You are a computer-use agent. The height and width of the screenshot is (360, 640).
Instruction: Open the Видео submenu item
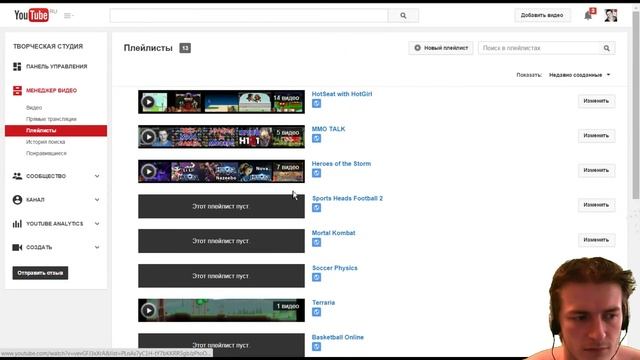click(34, 108)
